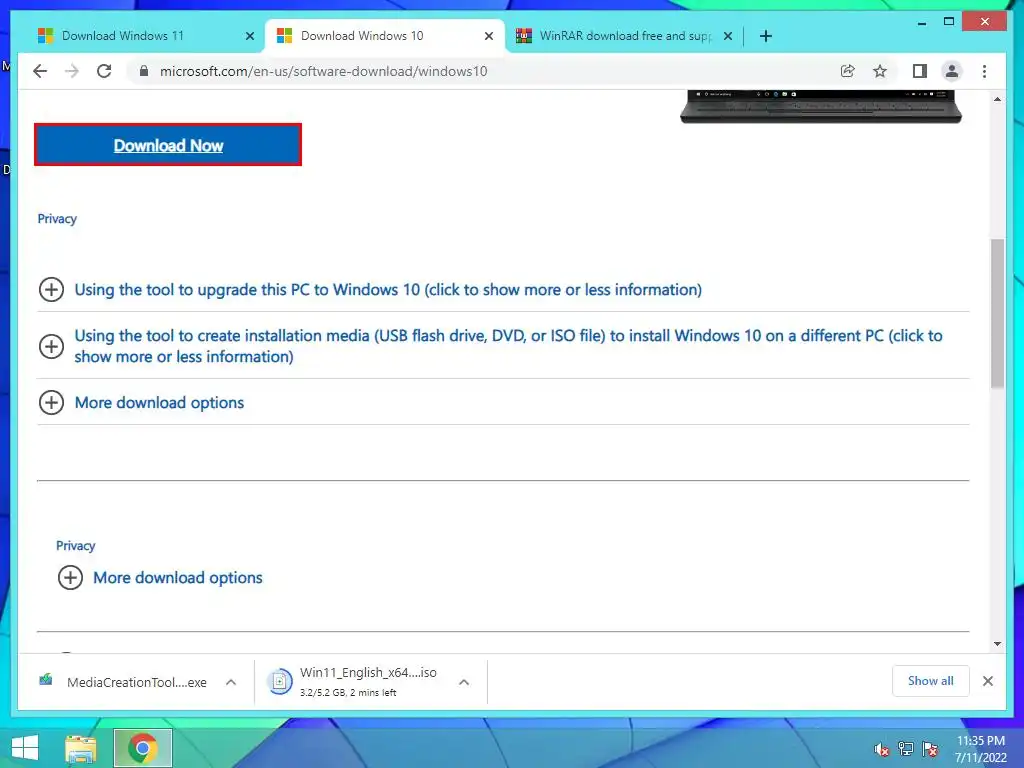Click the Download Now button
The image size is (1024, 768).
168,144
